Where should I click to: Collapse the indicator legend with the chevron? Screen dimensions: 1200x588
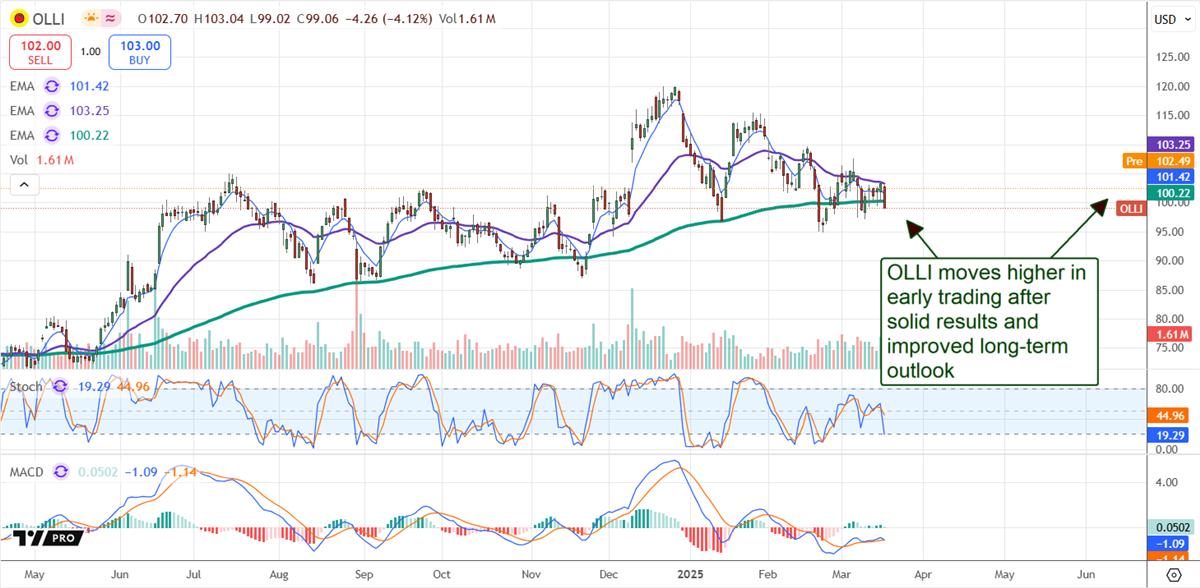24,184
